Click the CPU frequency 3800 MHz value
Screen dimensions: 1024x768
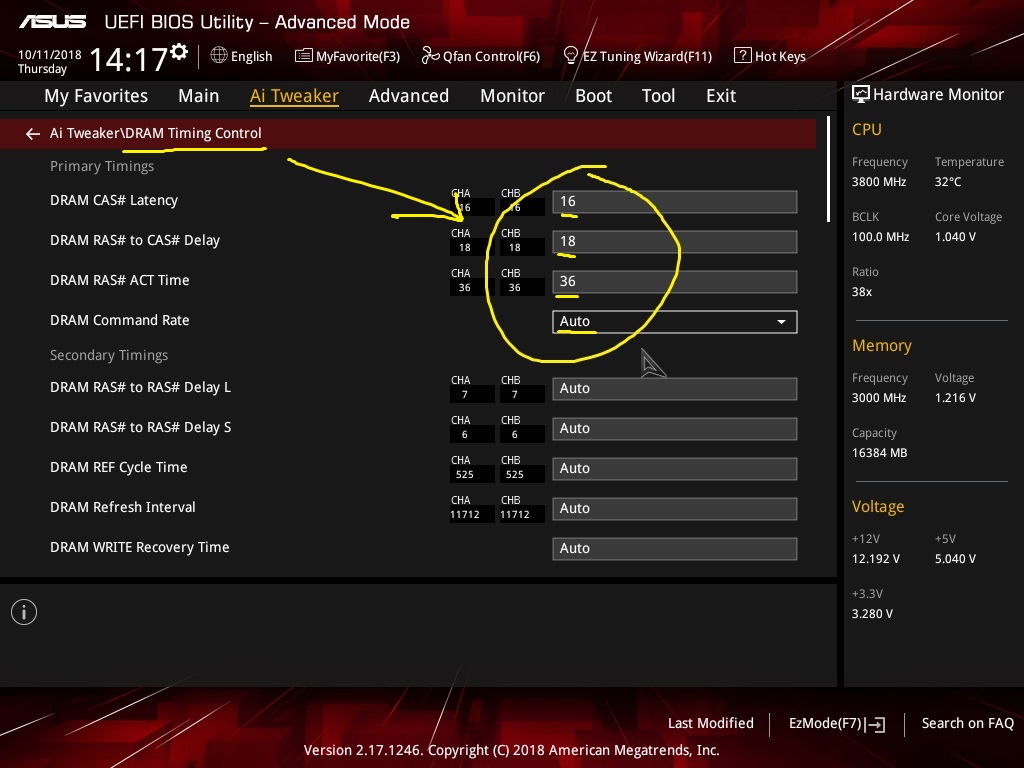[x=878, y=182]
